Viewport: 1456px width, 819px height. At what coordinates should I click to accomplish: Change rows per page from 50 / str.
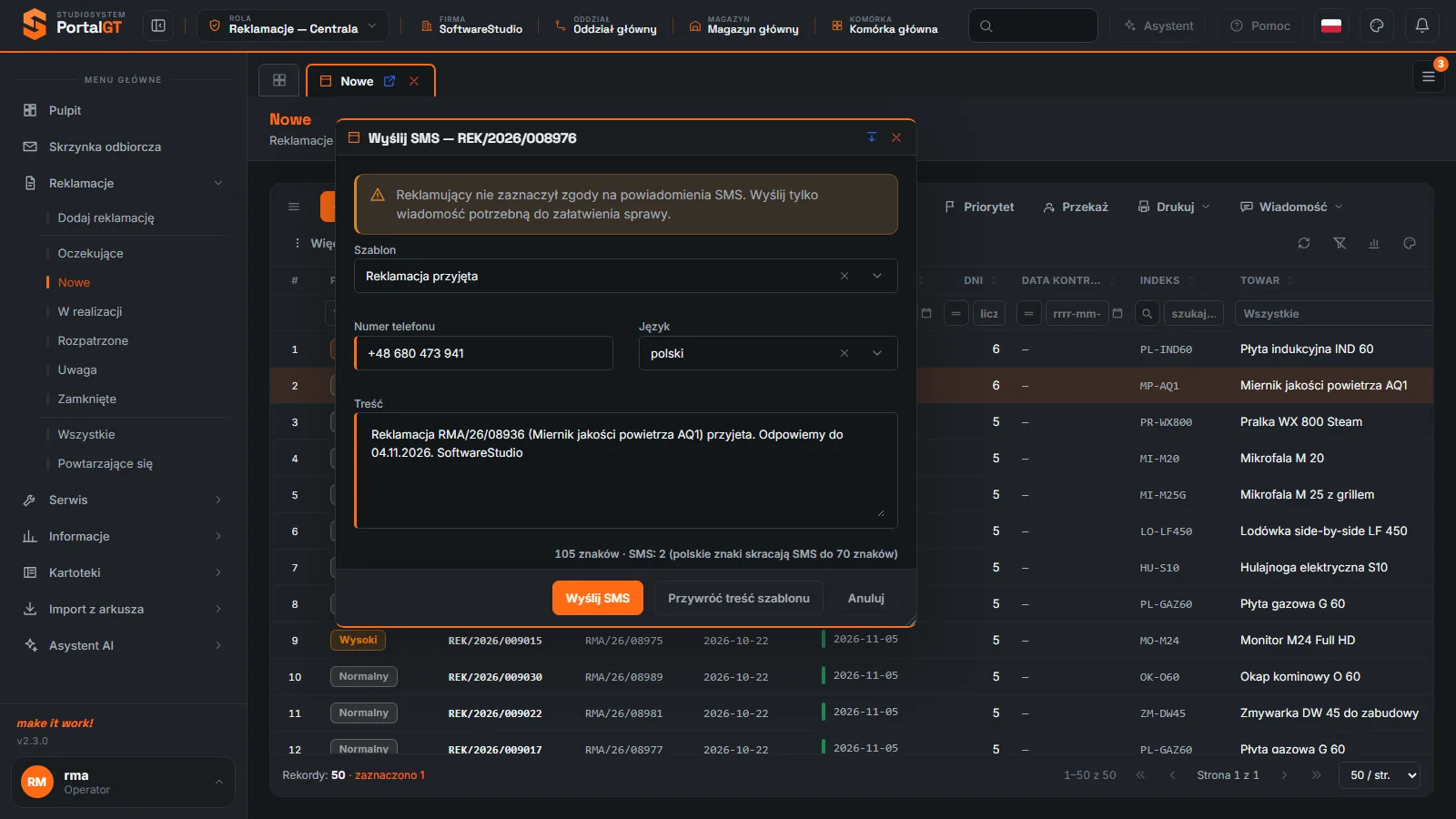click(x=1380, y=775)
